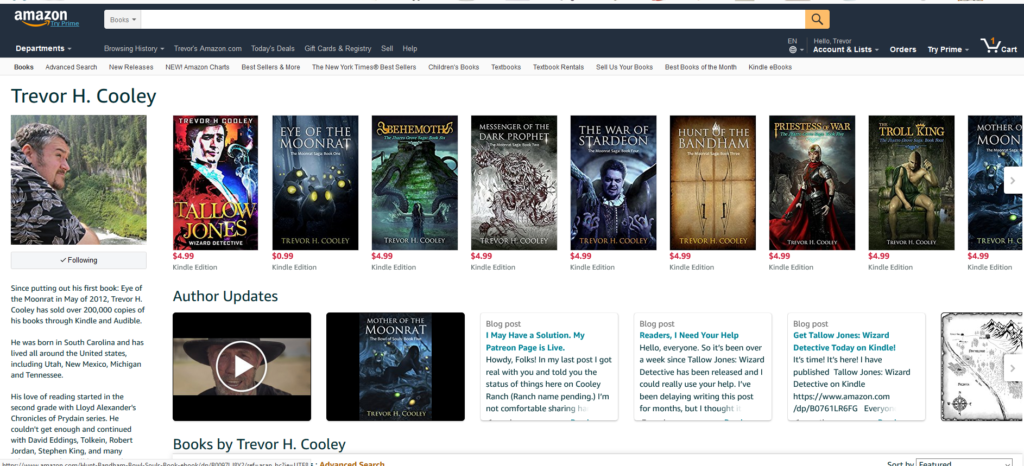Open The Troll King cover
The height and width of the screenshot is (466, 1024).
[x=911, y=183]
